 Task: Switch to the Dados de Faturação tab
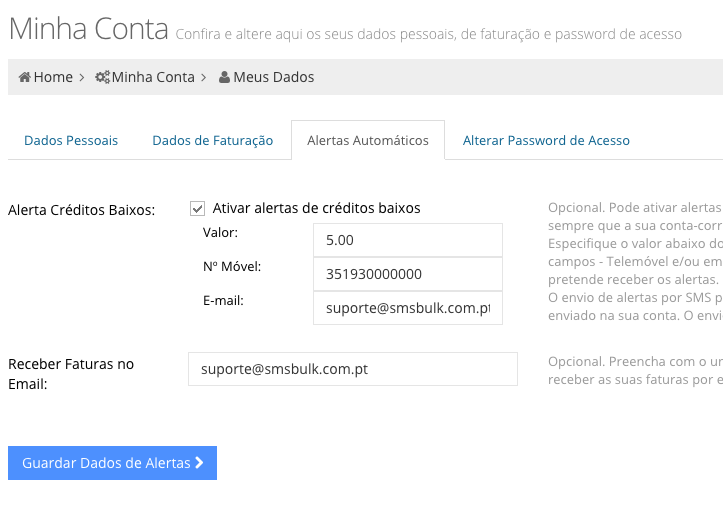(213, 140)
